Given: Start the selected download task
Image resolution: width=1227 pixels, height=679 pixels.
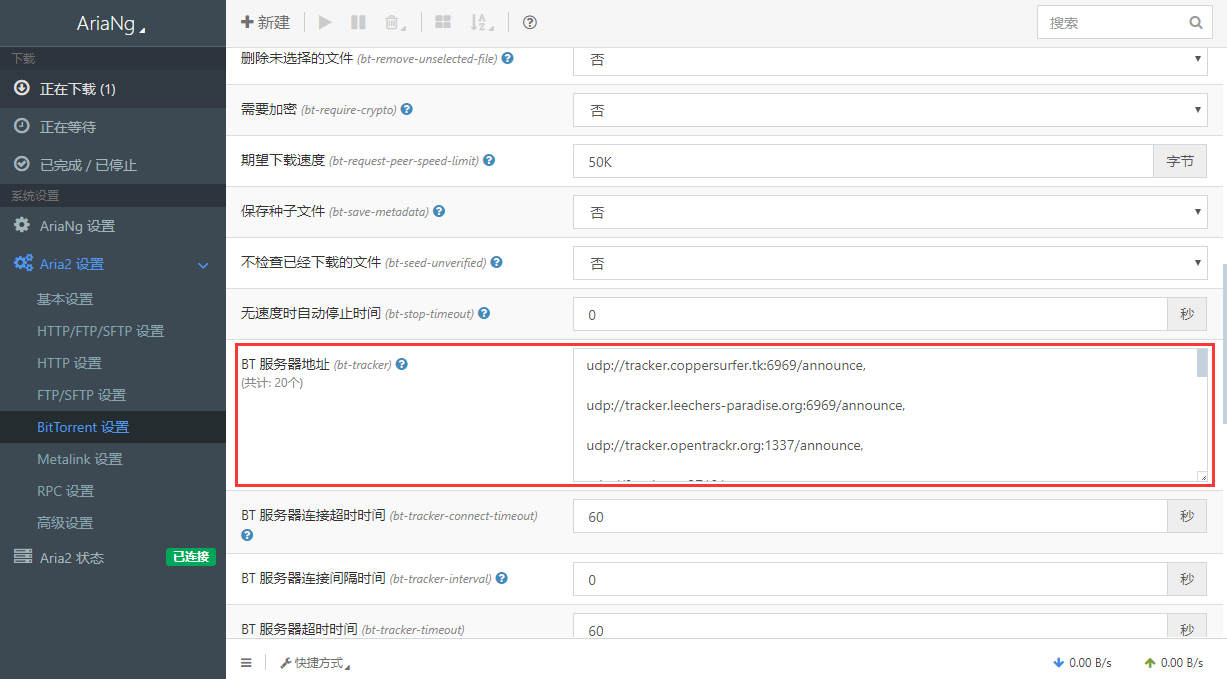Looking at the screenshot, I should point(324,21).
